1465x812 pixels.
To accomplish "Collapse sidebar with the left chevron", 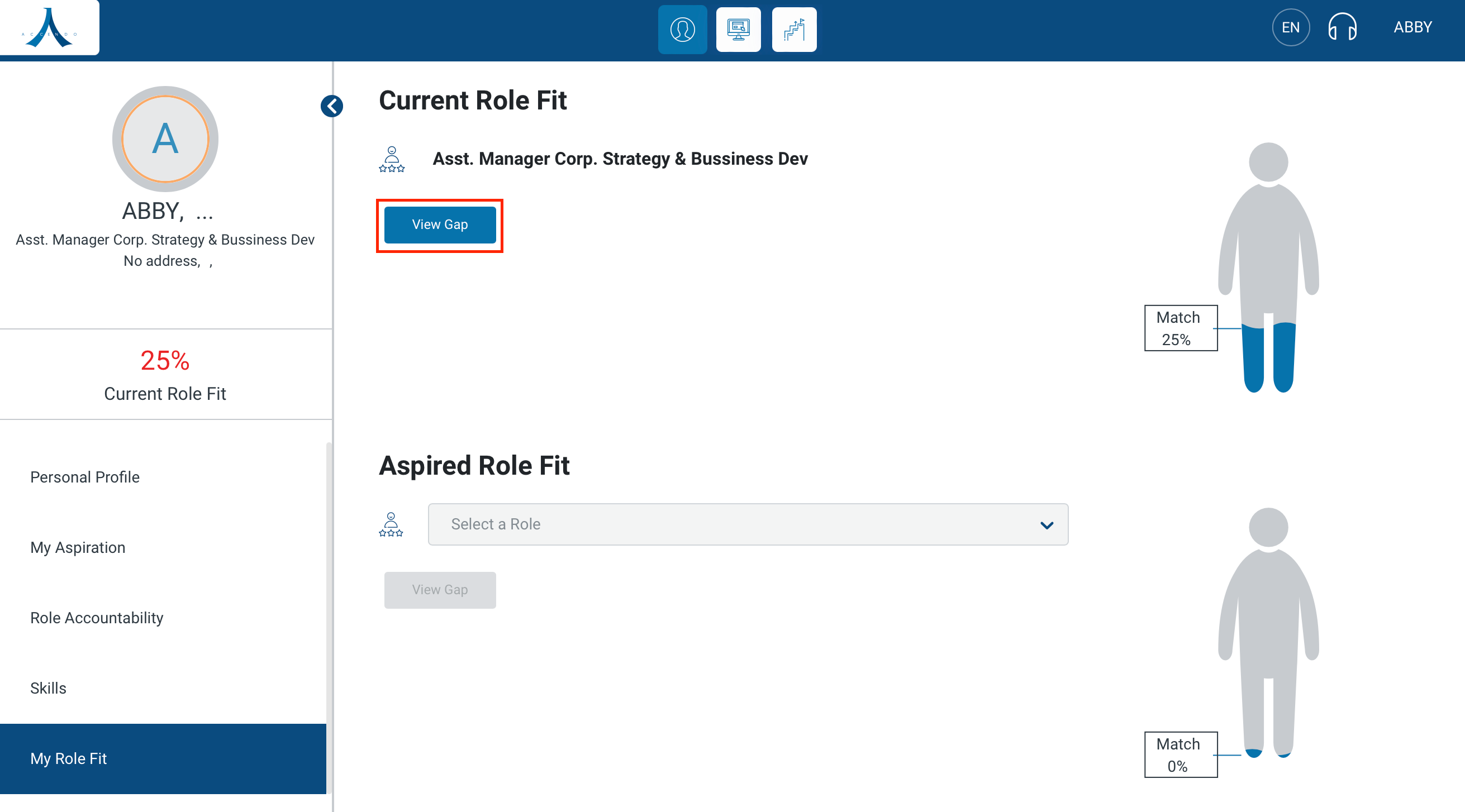I will point(331,106).
